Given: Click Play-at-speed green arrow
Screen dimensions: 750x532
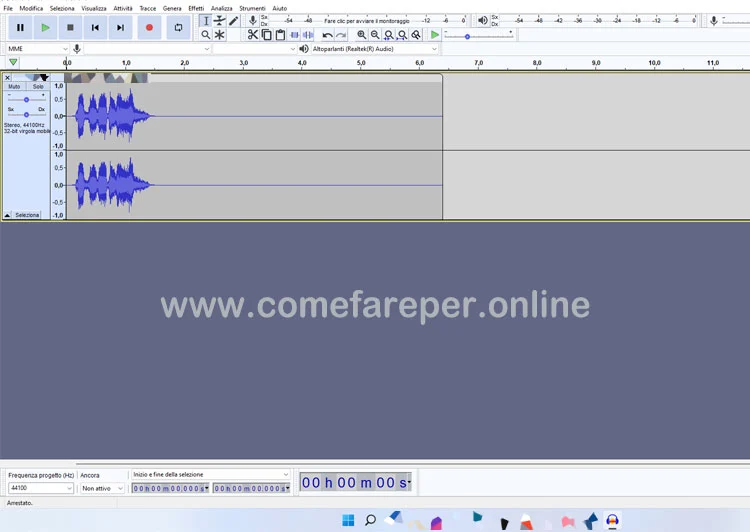Looking at the screenshot, I should [x=435, y=34].
